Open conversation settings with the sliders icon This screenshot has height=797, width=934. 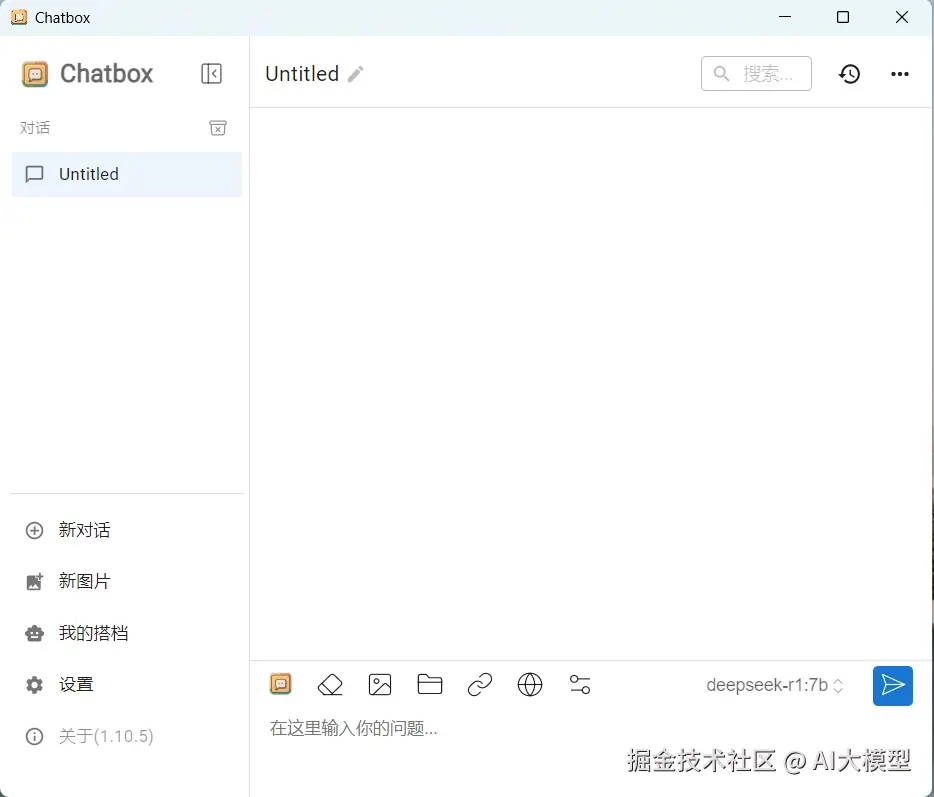coord(580,684)
